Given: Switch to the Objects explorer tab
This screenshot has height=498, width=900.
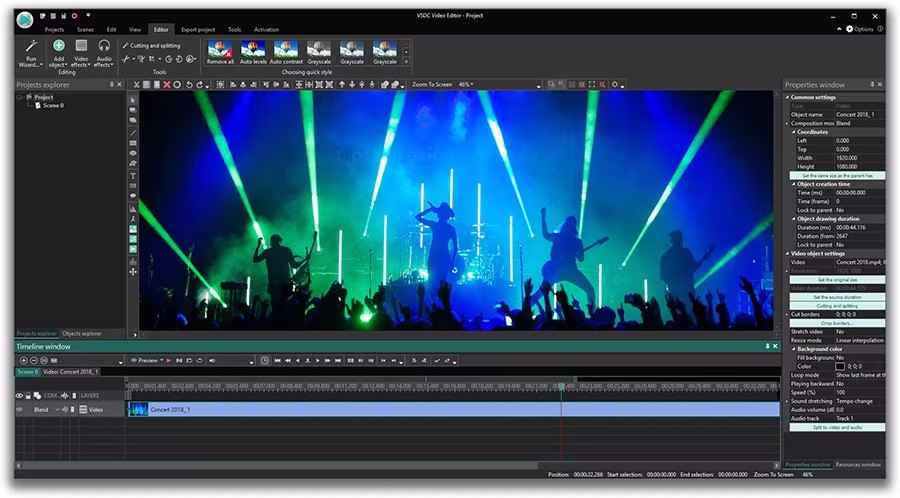Looking at the screenshot, I should coord(82,333).
